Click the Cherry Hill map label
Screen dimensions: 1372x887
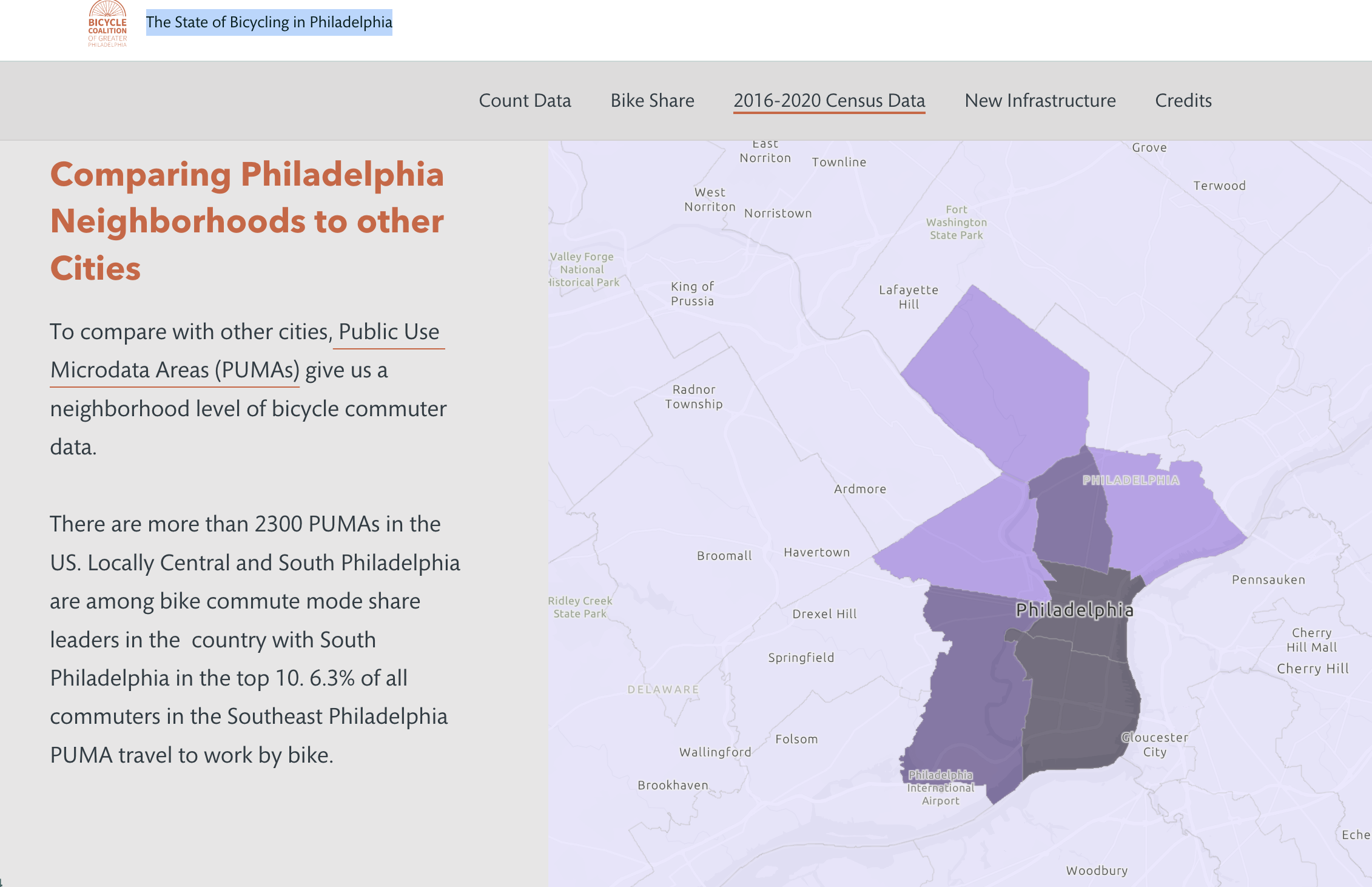(x=1313, y=669)
